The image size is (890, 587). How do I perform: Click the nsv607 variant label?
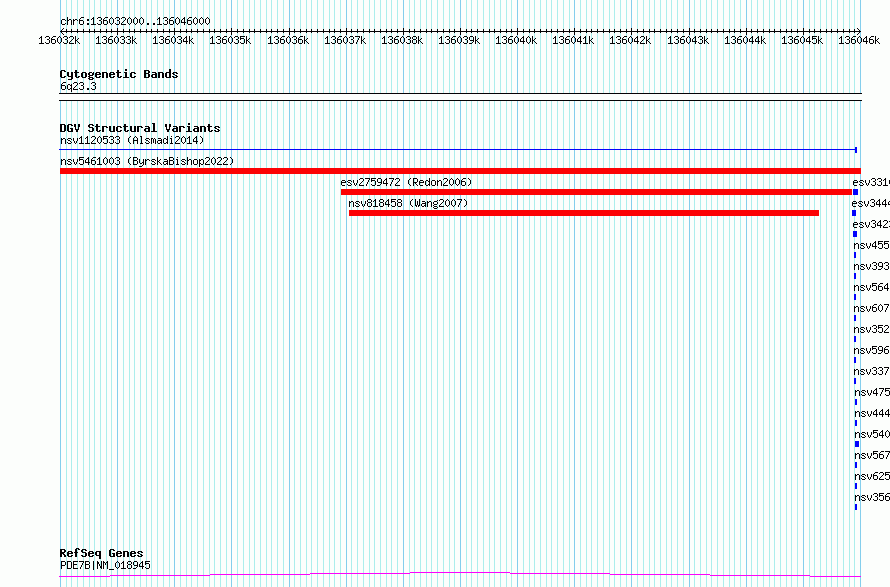click(871, 308)
